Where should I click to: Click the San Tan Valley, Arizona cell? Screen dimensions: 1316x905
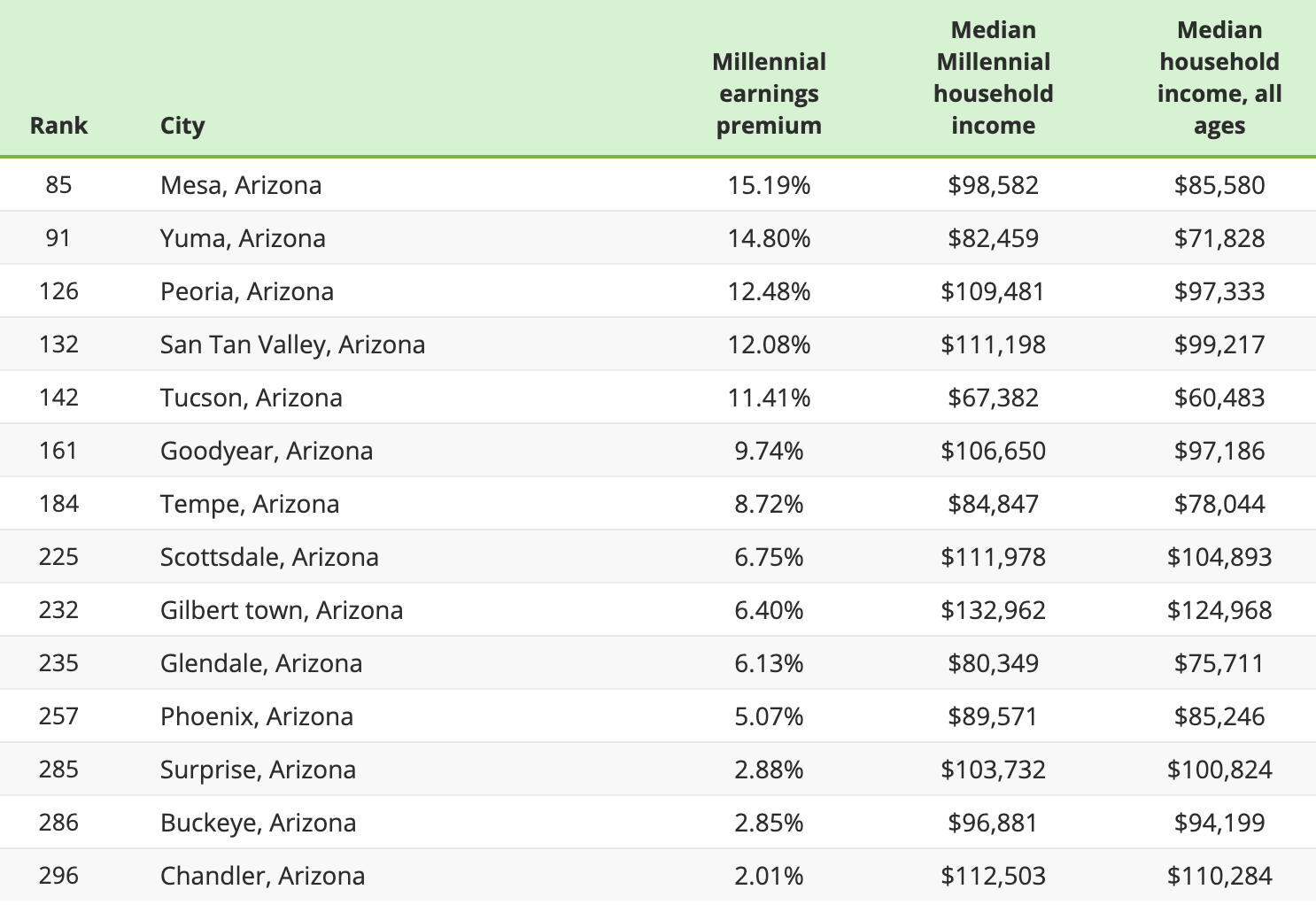pyautogui.click(x=292, y=344)
